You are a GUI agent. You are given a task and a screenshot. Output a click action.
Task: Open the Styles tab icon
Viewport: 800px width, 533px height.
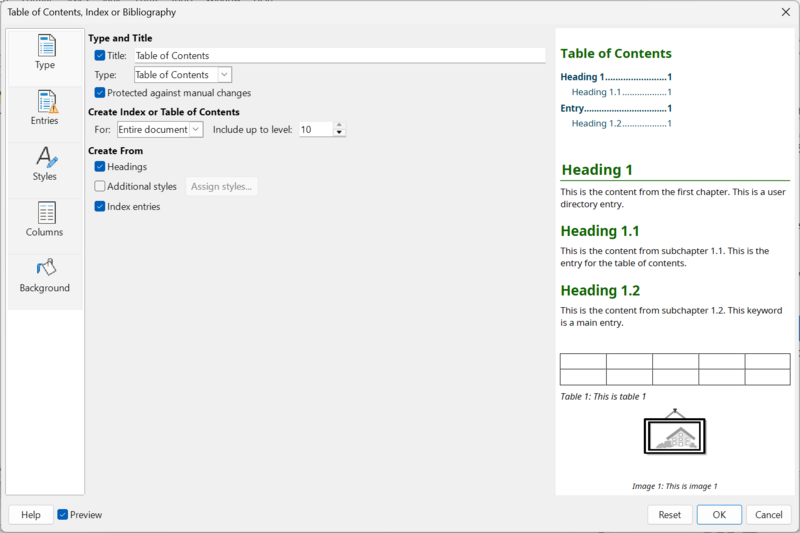46,157
